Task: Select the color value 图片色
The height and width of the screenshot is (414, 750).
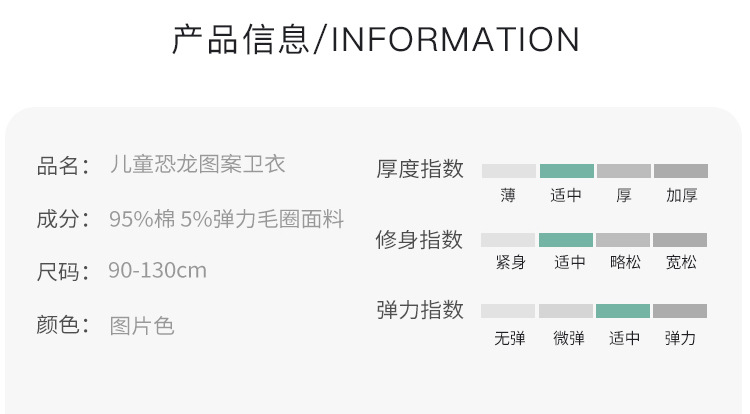Action: (x=141, y=325)
